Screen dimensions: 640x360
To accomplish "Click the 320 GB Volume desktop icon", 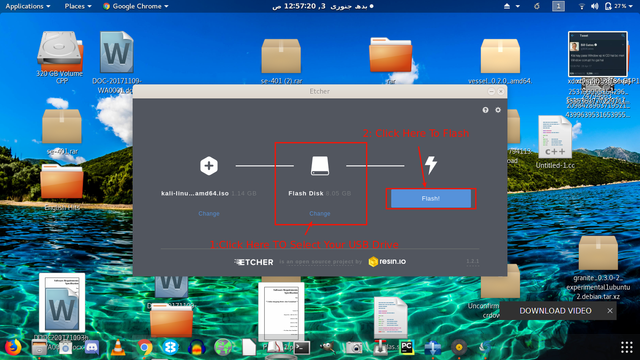I will (x=60, y=57).
